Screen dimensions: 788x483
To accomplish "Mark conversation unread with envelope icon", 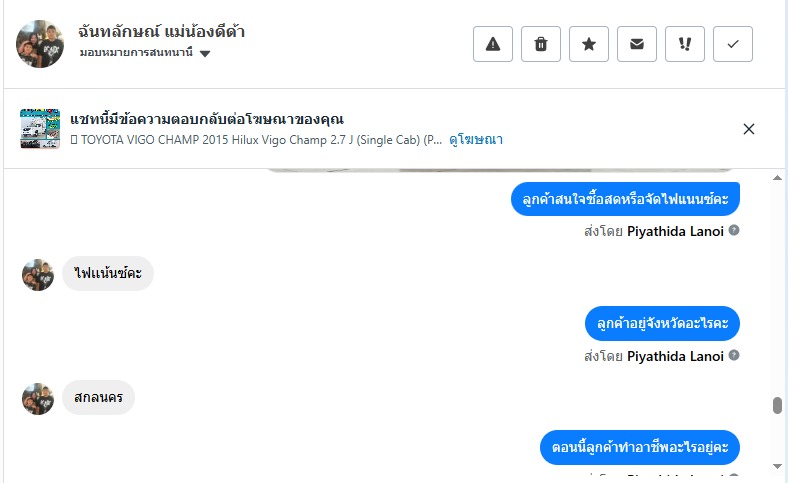I will pos(637,44).
